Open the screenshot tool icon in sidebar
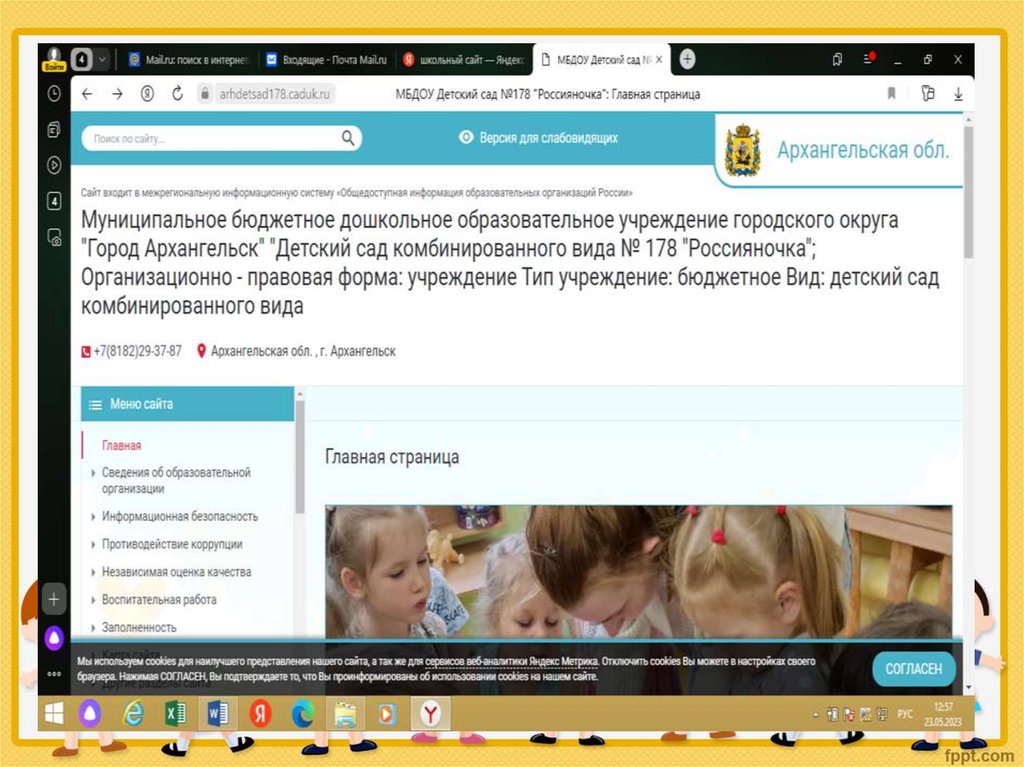 pos(54,237)
